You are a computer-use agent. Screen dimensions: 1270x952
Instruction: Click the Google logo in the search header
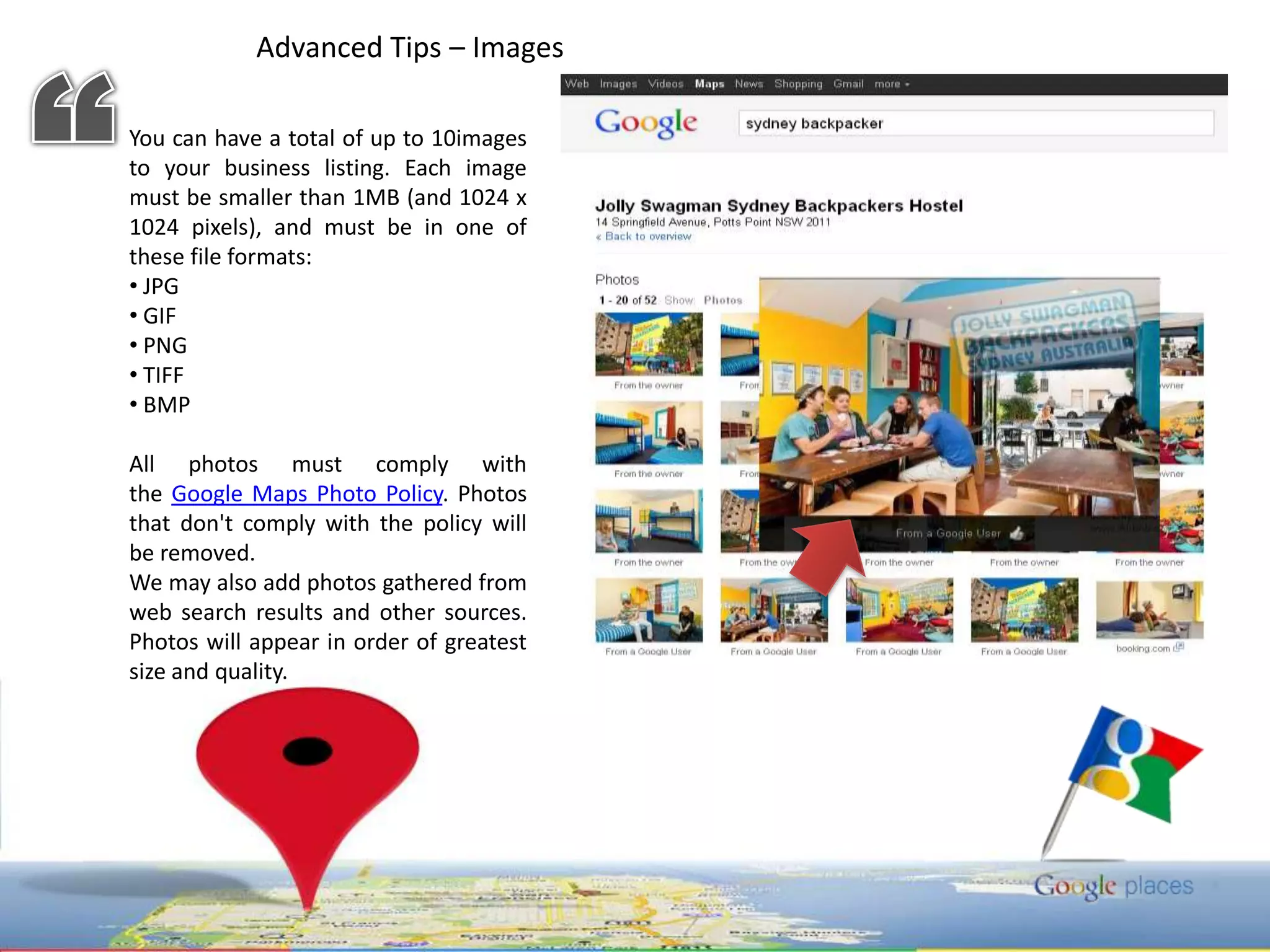646,123
